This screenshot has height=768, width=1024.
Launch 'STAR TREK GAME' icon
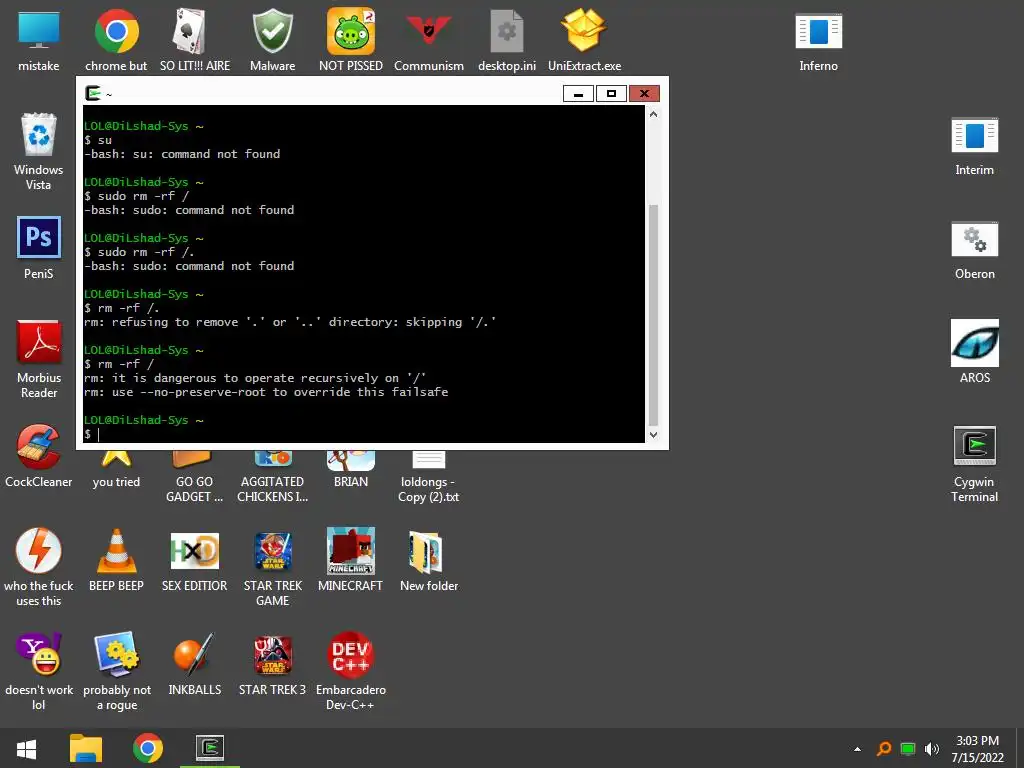click(272, 567)
